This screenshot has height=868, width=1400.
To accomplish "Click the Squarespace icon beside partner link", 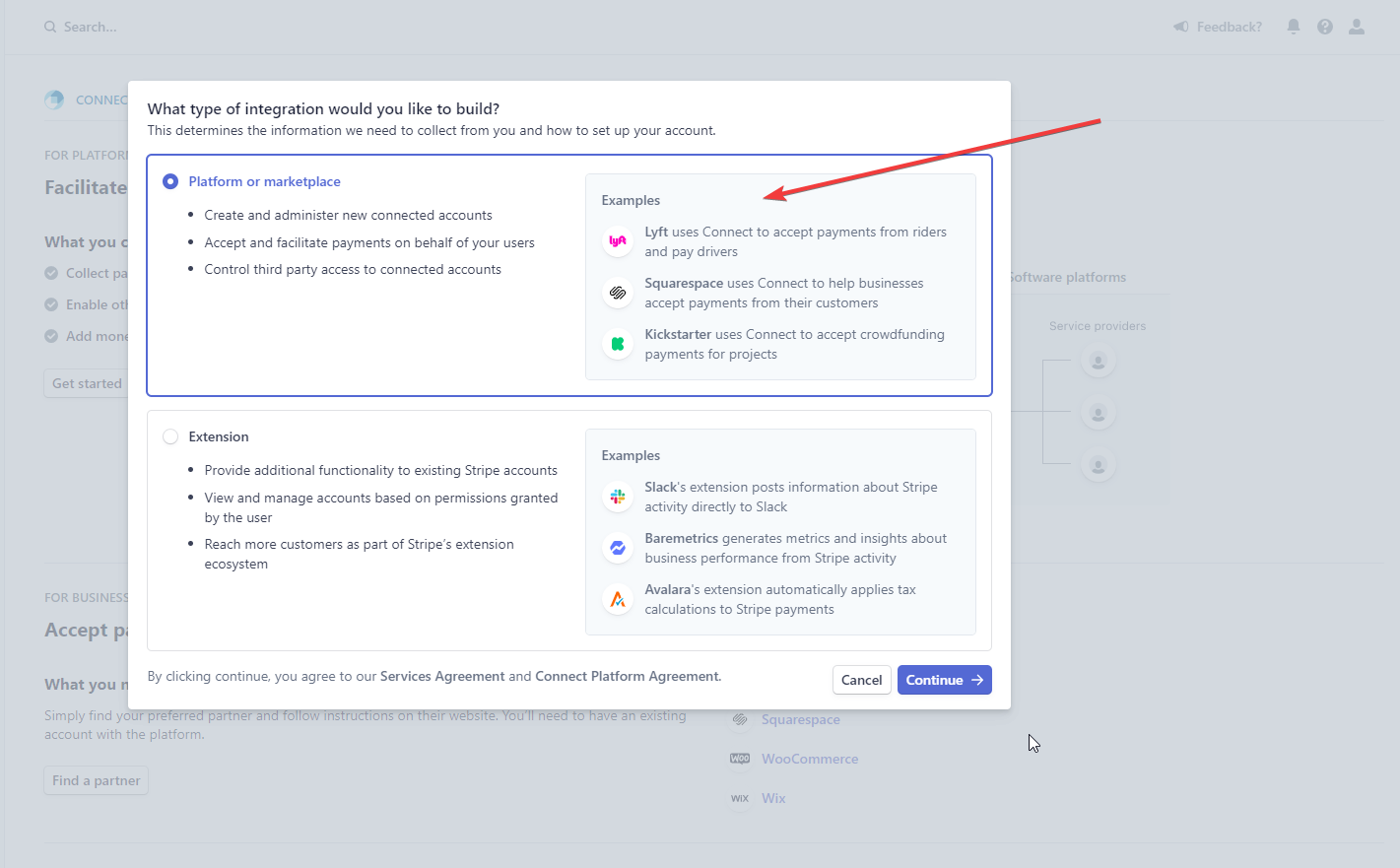I will coord(740,719).
